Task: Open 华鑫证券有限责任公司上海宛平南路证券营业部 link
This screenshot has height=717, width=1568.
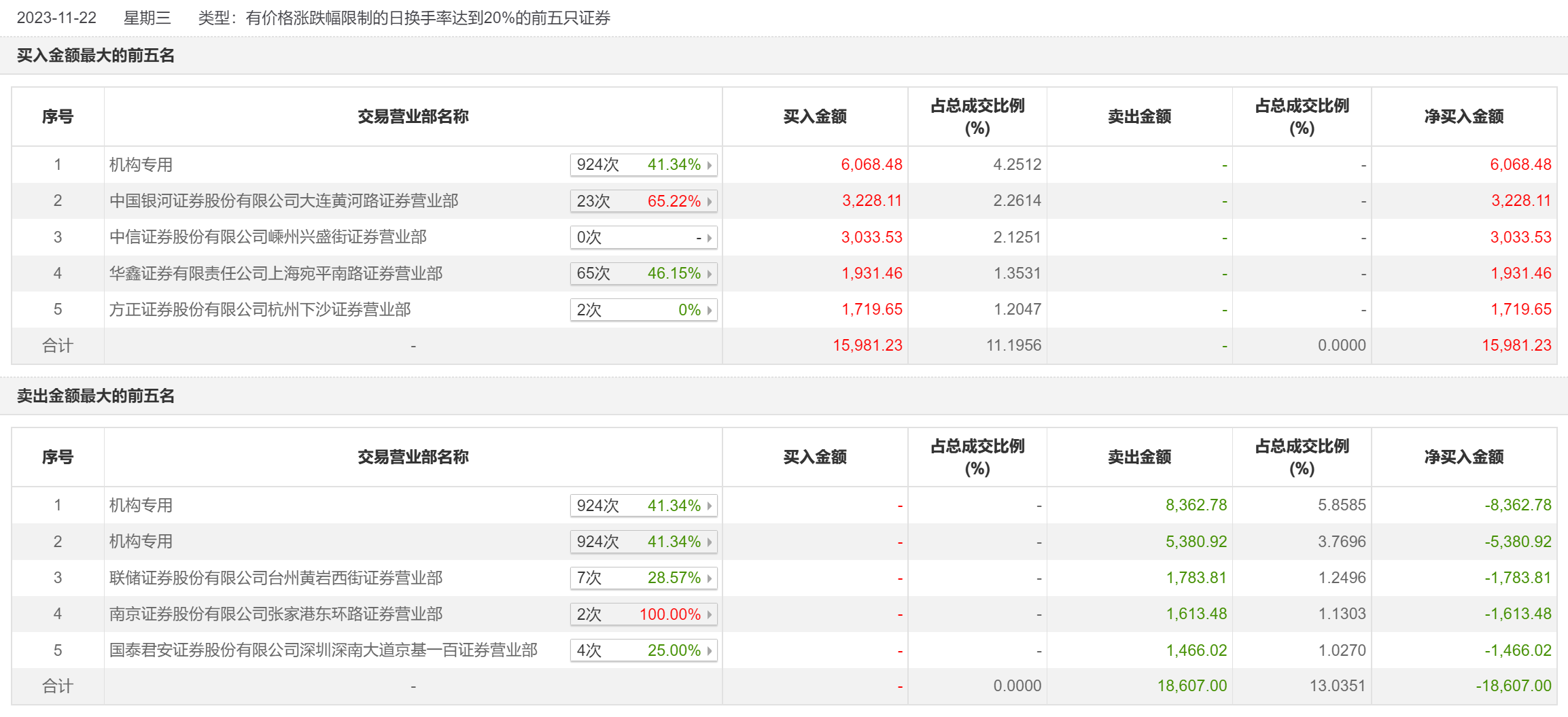Action: (x=276, y=274)
